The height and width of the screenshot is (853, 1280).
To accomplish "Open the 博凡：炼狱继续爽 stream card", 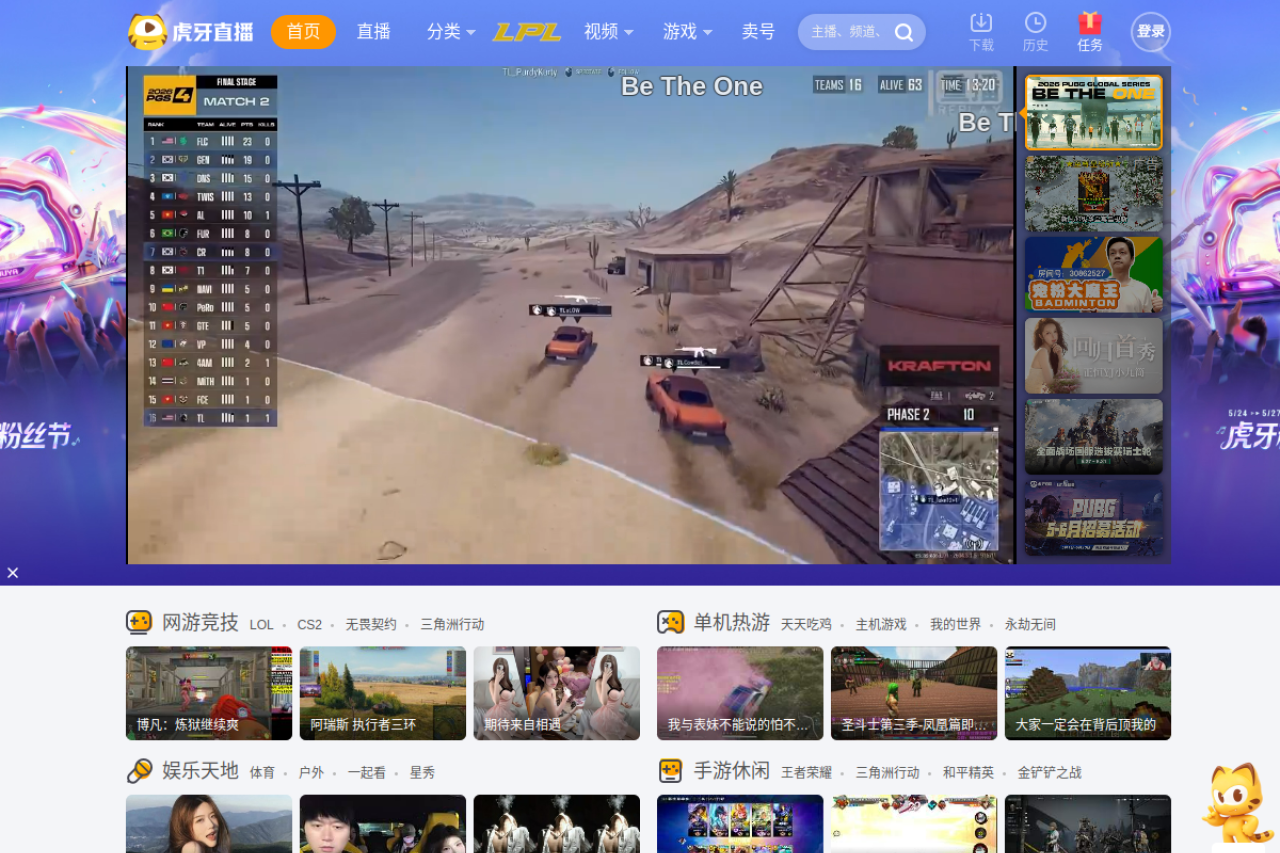I will coord(209,693).
